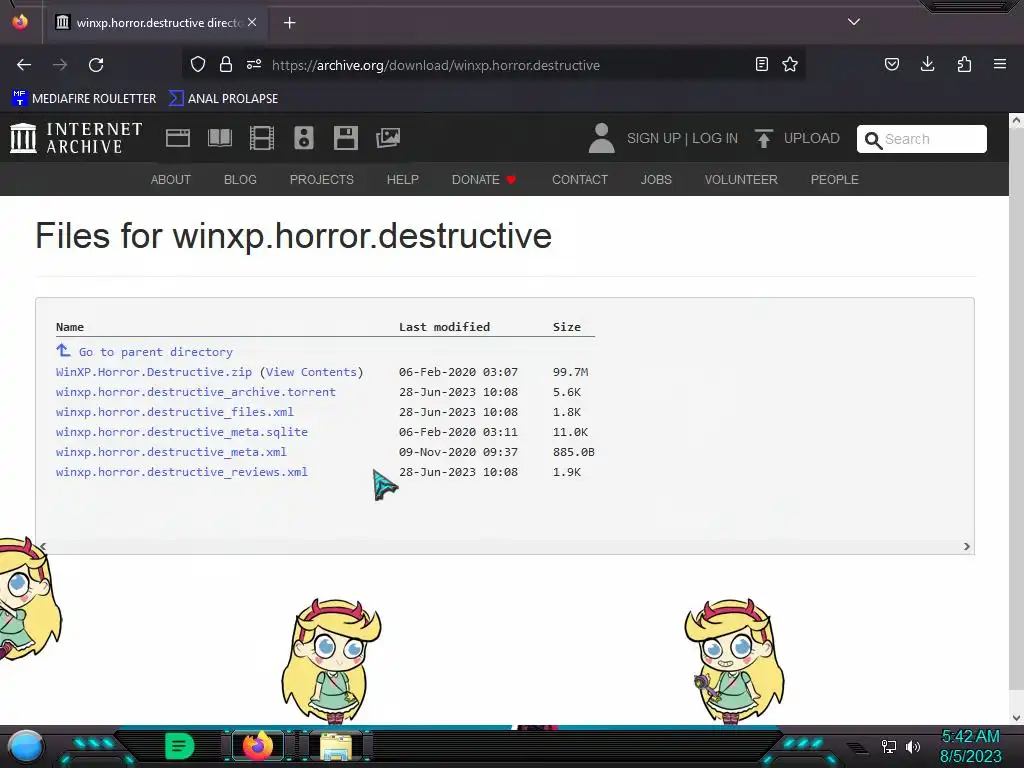Open File Explorer from taskbar
Screen dimensions: 1024x768
tap(336, 746)
